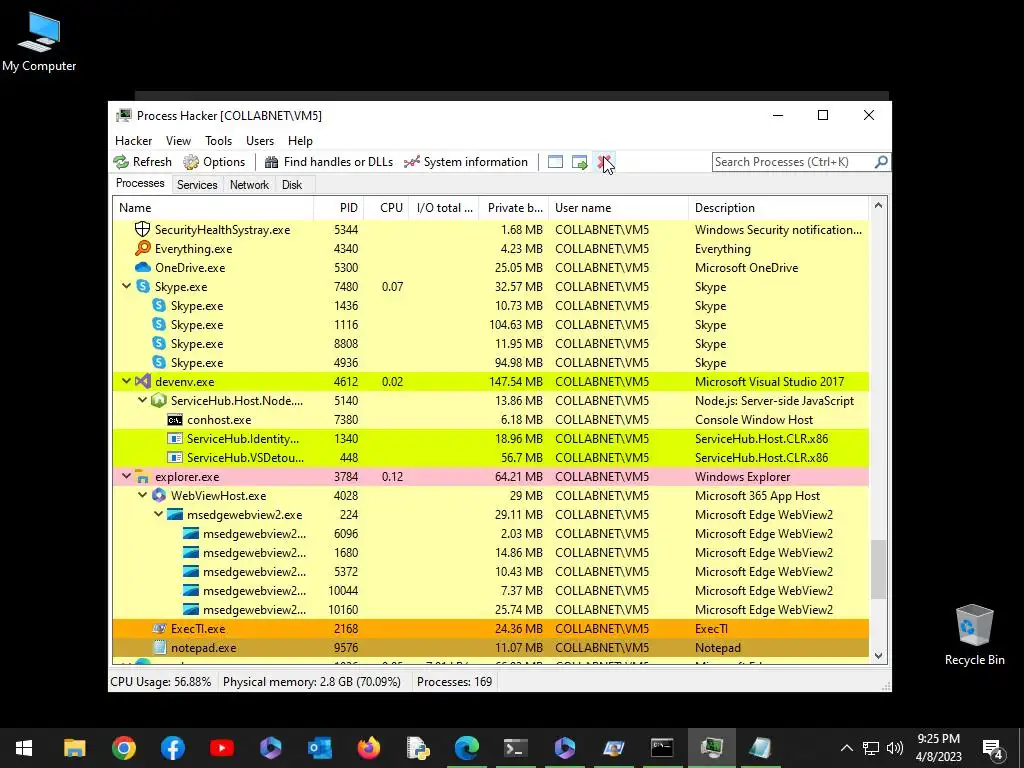Click Skype icon of PID 1116 row
The image size is (1024, 768).
tap(159, 324)
